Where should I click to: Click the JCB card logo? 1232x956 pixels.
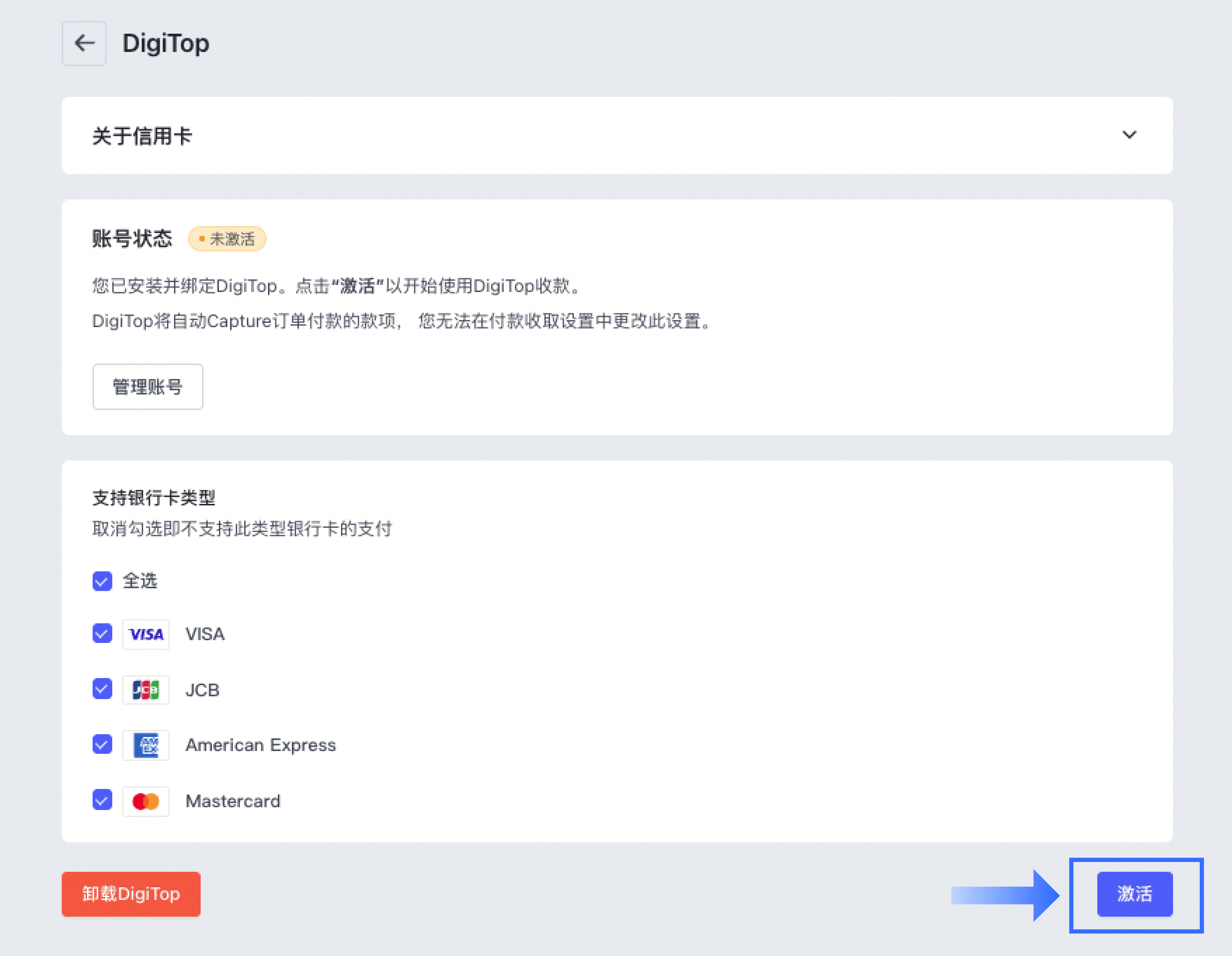(146, 690)
